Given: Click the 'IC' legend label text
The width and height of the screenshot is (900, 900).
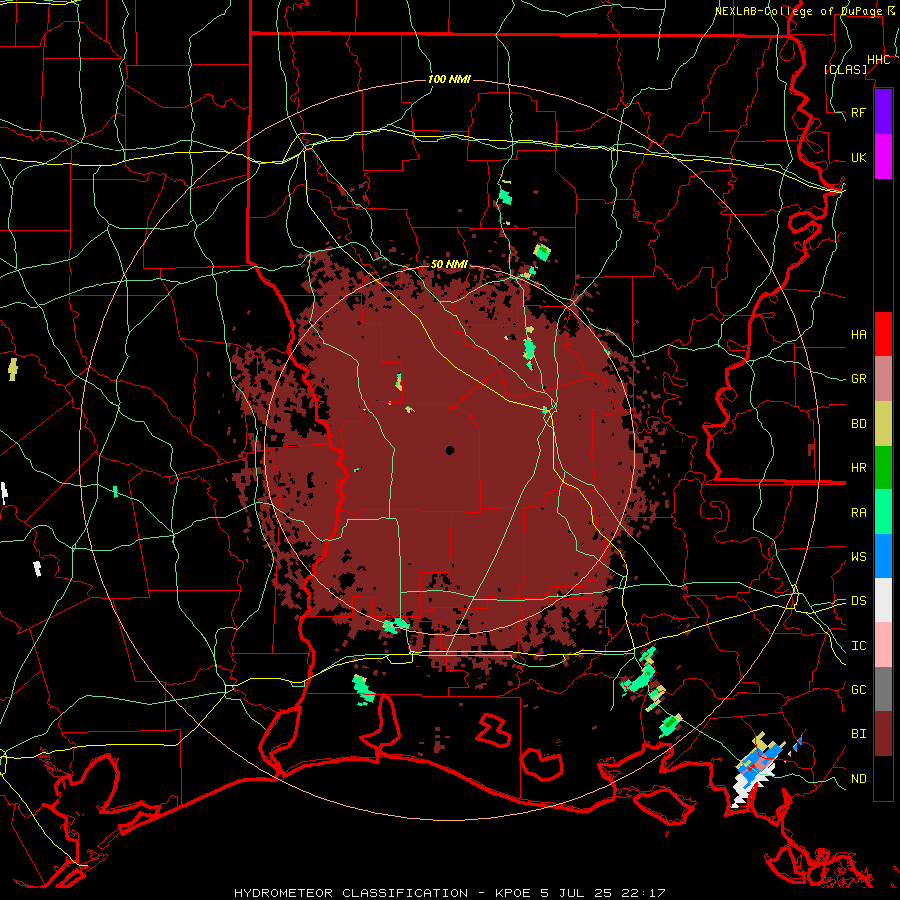Looking at the screenshot, I should point(858,646).
